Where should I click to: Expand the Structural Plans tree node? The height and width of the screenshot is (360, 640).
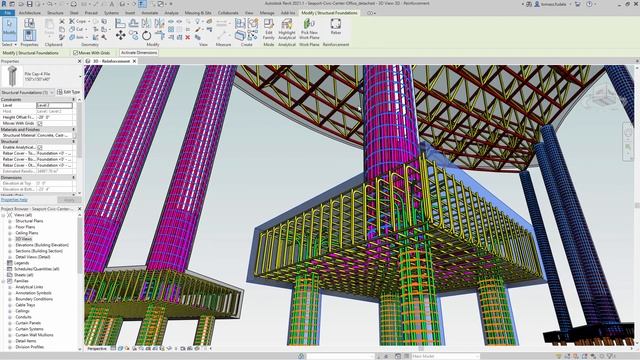(x=10, y=221)
